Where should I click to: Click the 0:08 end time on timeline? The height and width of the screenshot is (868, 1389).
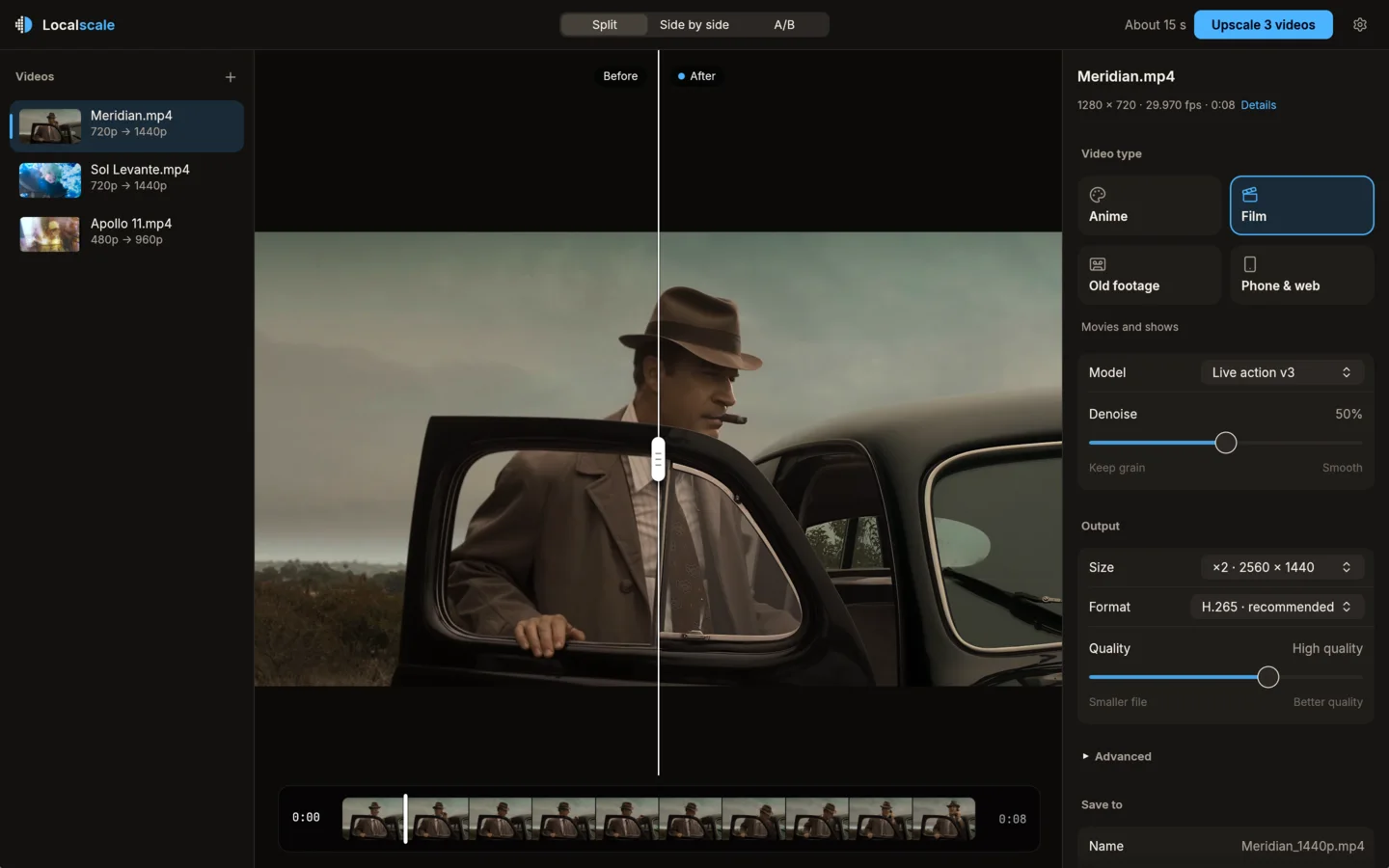[1012, 819]
